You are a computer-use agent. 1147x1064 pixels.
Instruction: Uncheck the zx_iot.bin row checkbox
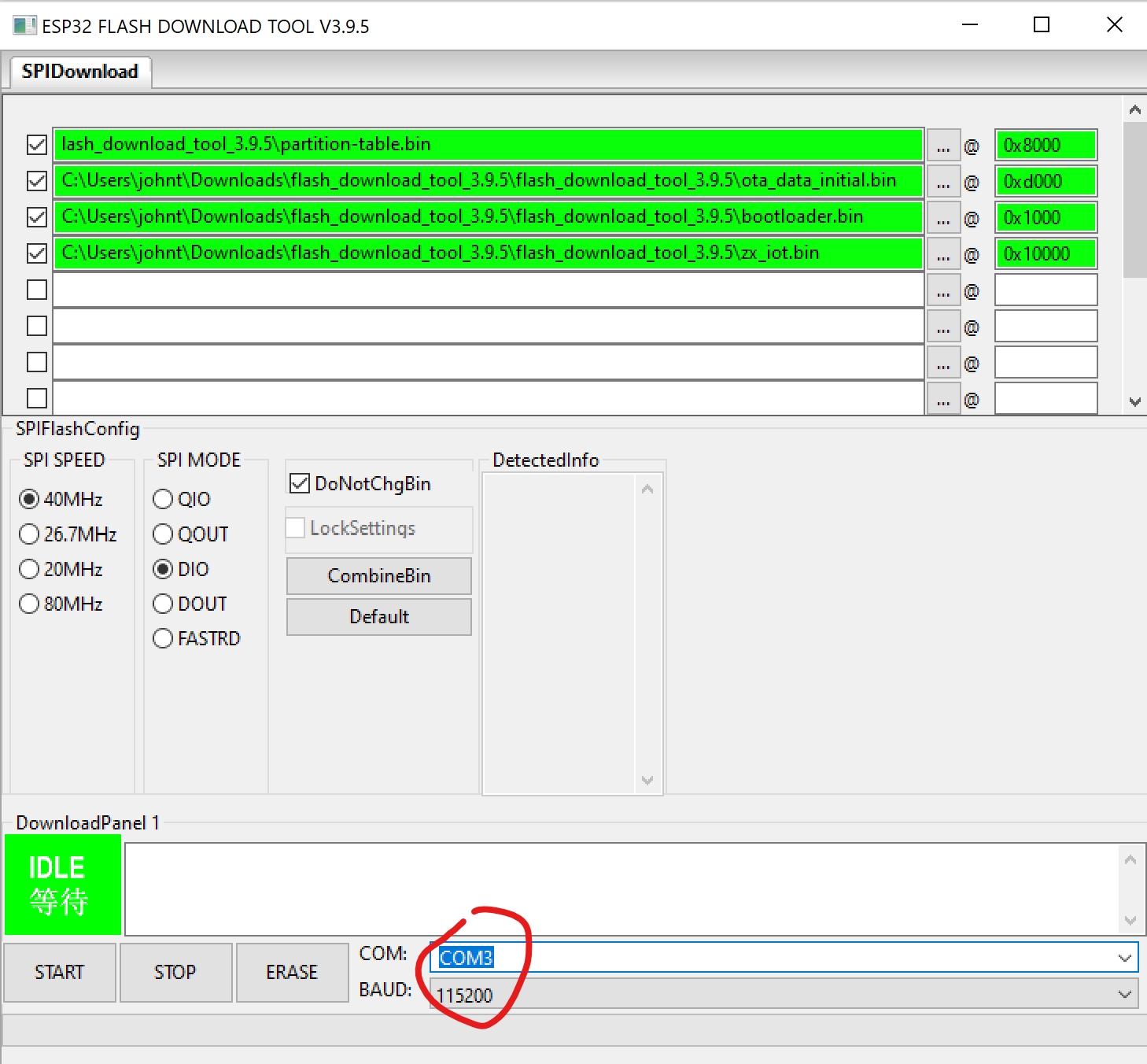(37, 253)
